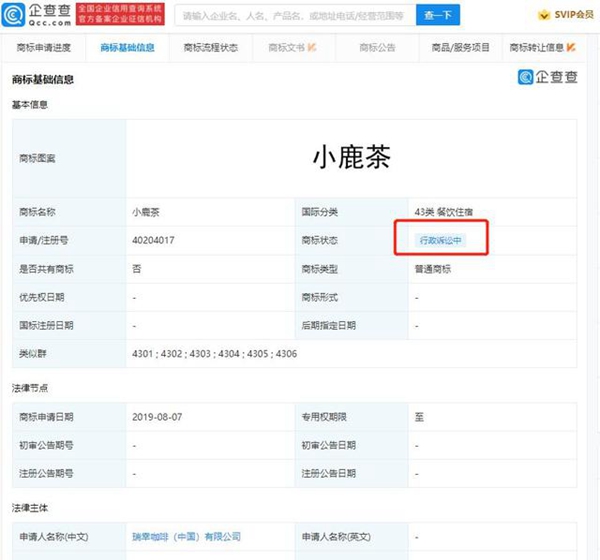
Task: Go to the 商标文书 tab
Action: (286, 48)
